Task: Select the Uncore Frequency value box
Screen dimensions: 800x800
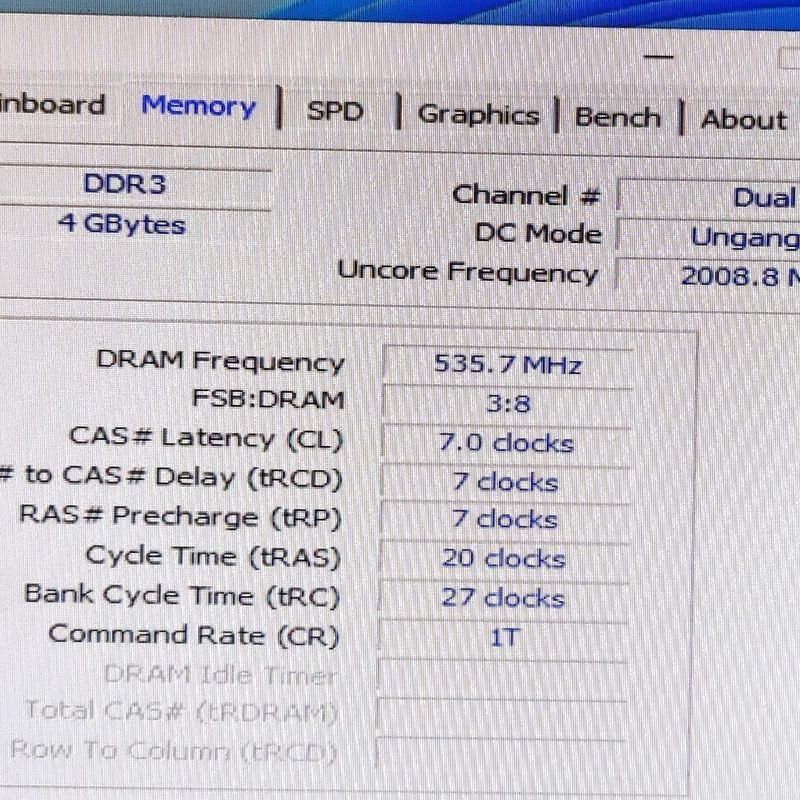Action: tap(710, 276)
